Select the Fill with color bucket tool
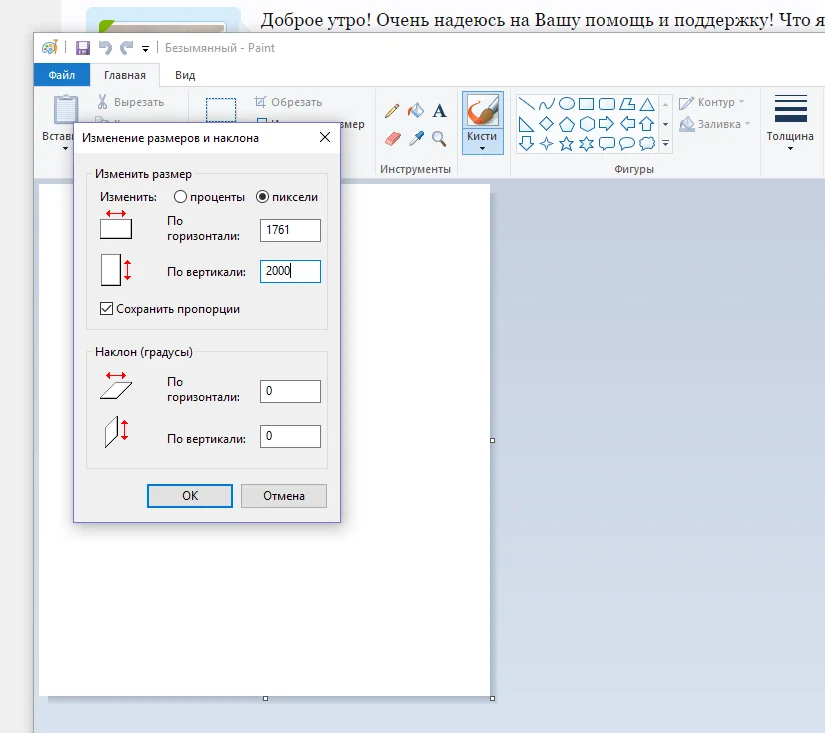This screenshot has width=825, height=733. [x=416, y=111]
